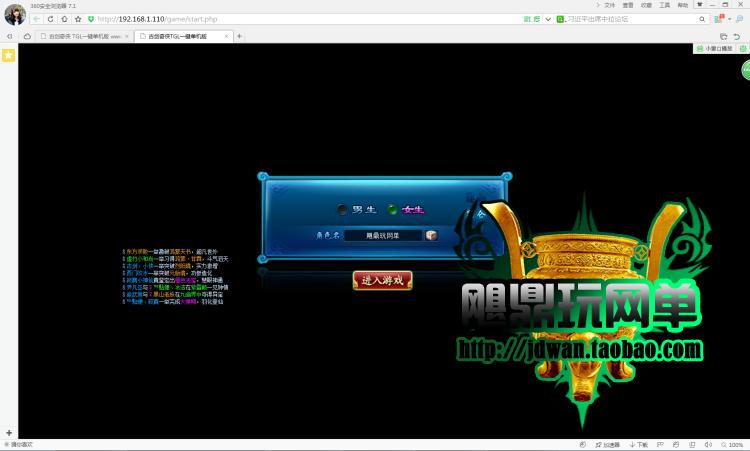
Task: Click the home page icon
Action: pyautogui.click(x=64, y=19)
